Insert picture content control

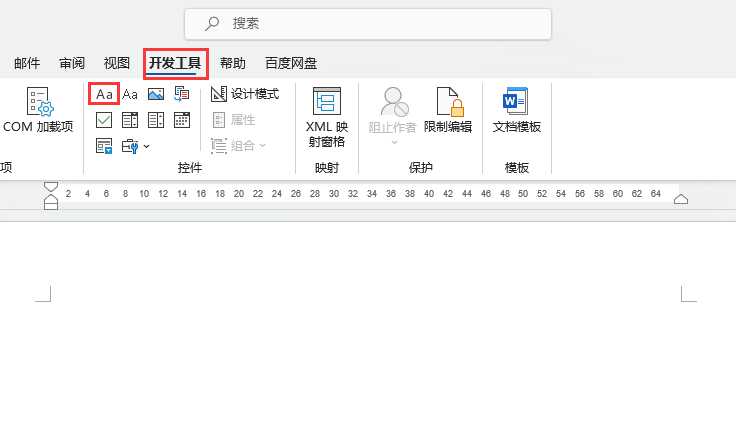click(156, 94)
